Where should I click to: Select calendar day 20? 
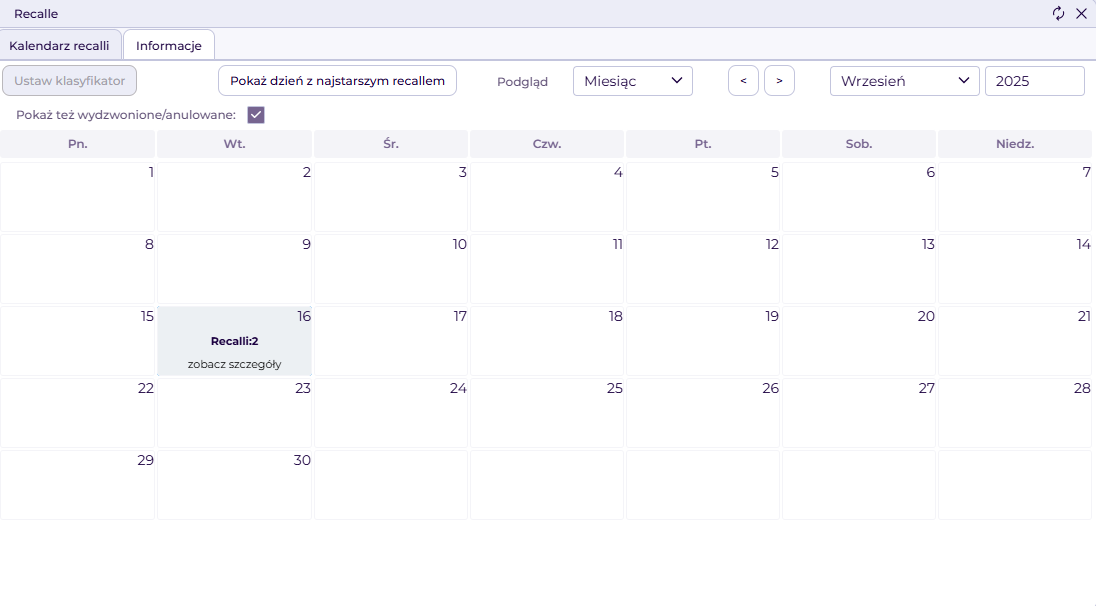tap(859, 341)
